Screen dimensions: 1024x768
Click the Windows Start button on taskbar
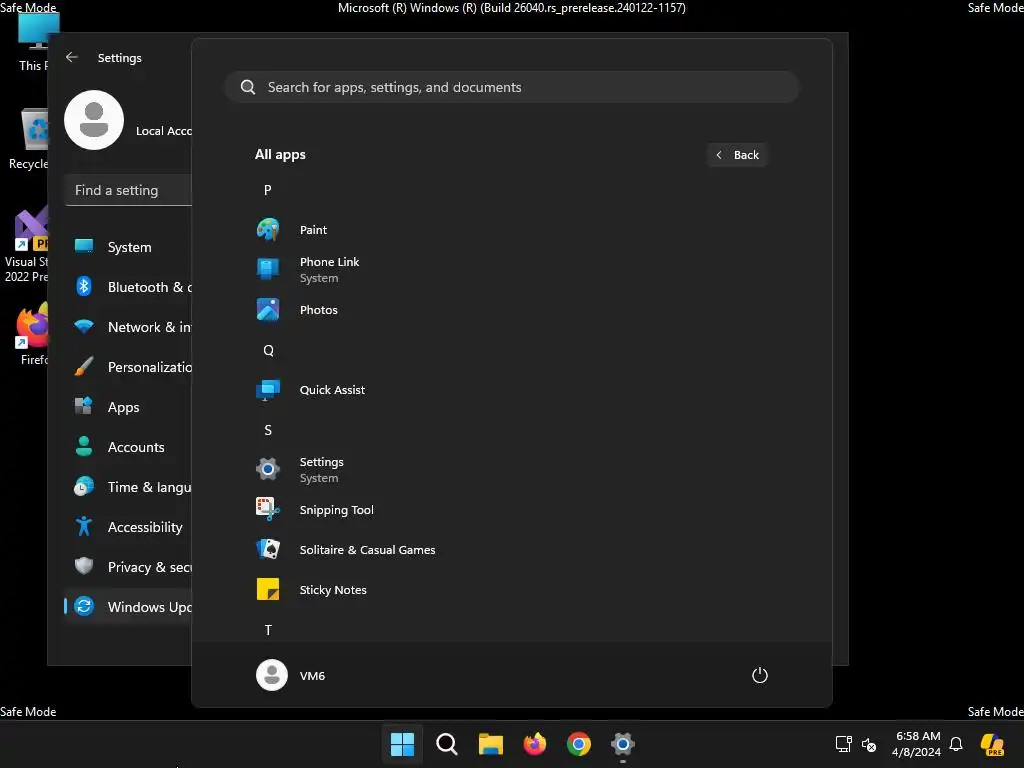tap(402, 744)
